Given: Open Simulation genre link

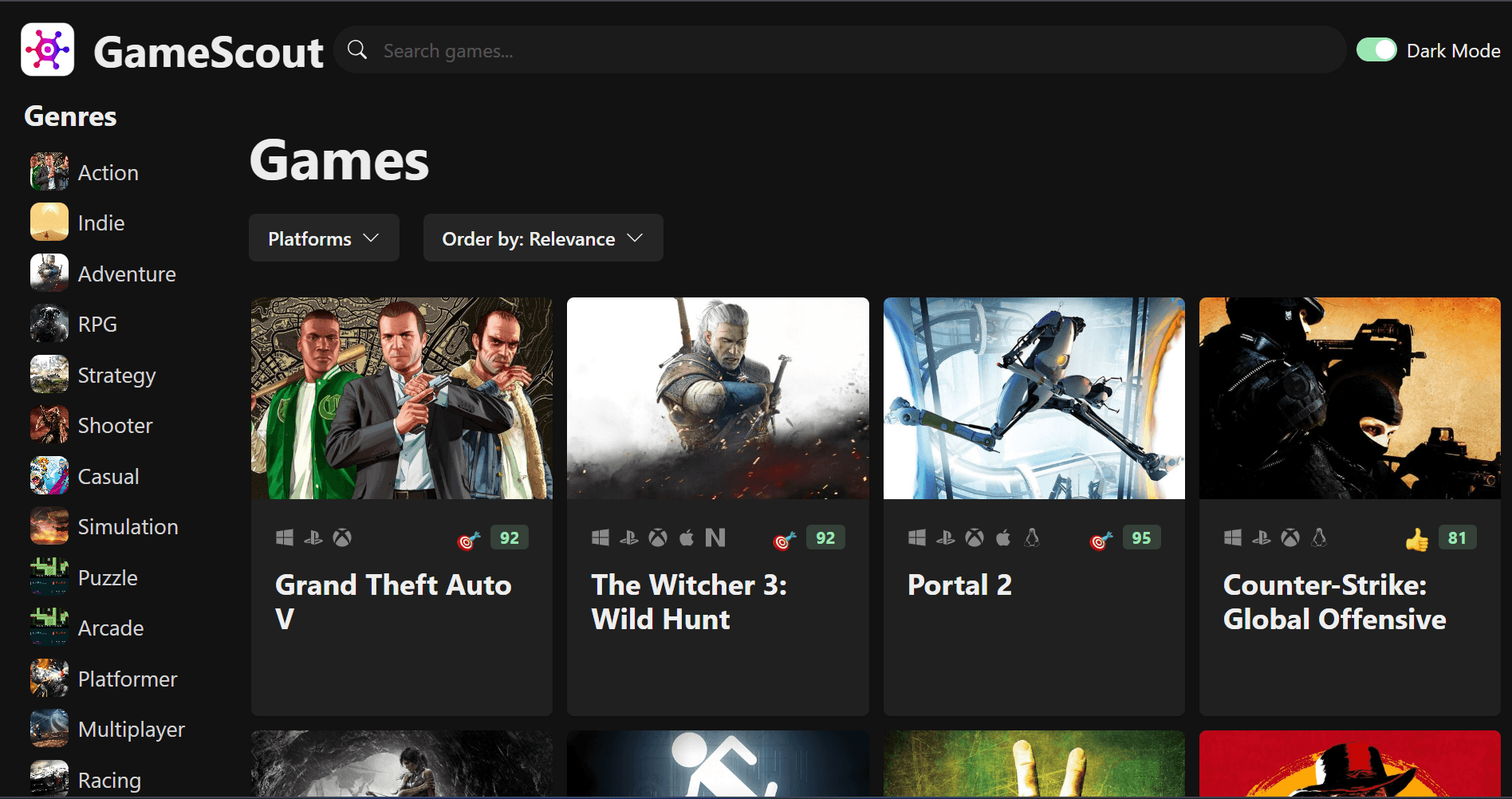Looking at the screenshot, I should (x=128, y=527).
